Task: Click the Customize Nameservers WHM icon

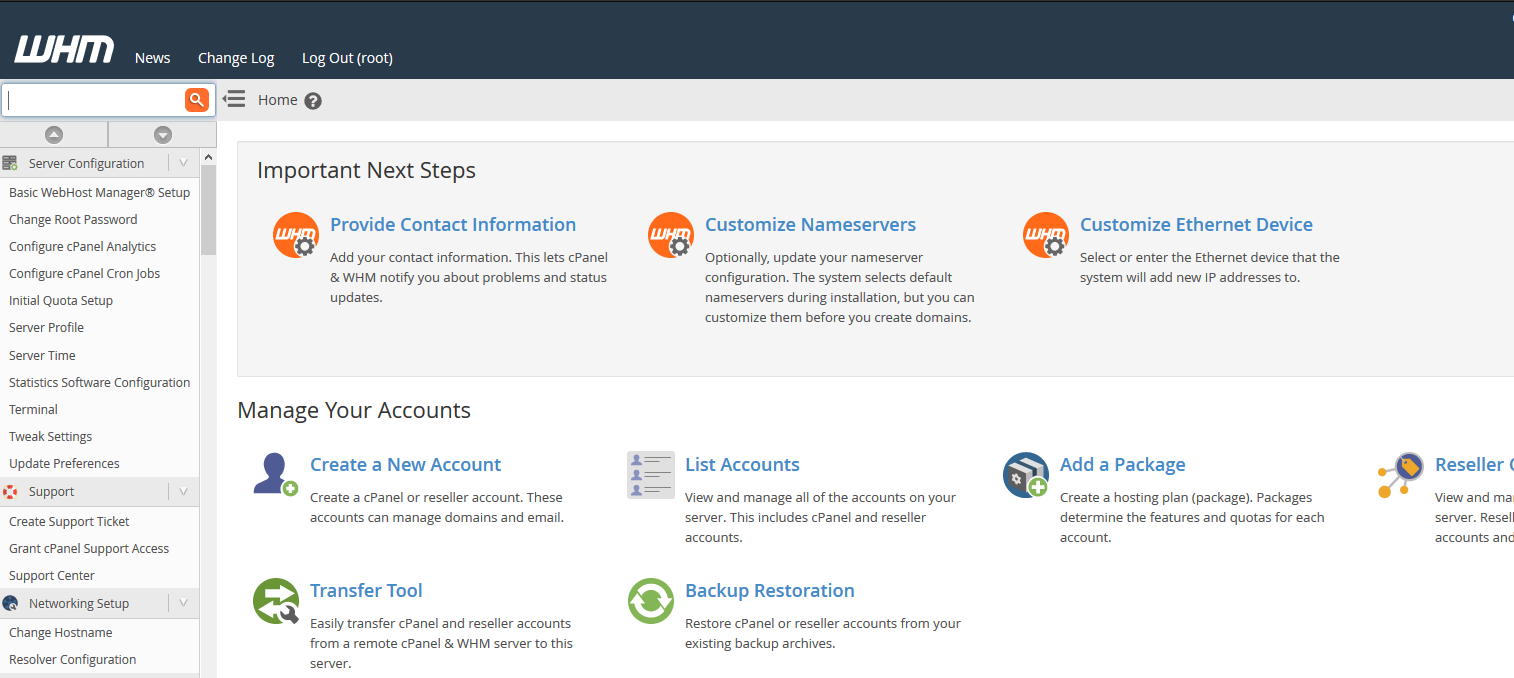Action: click(x=671, y=236)
